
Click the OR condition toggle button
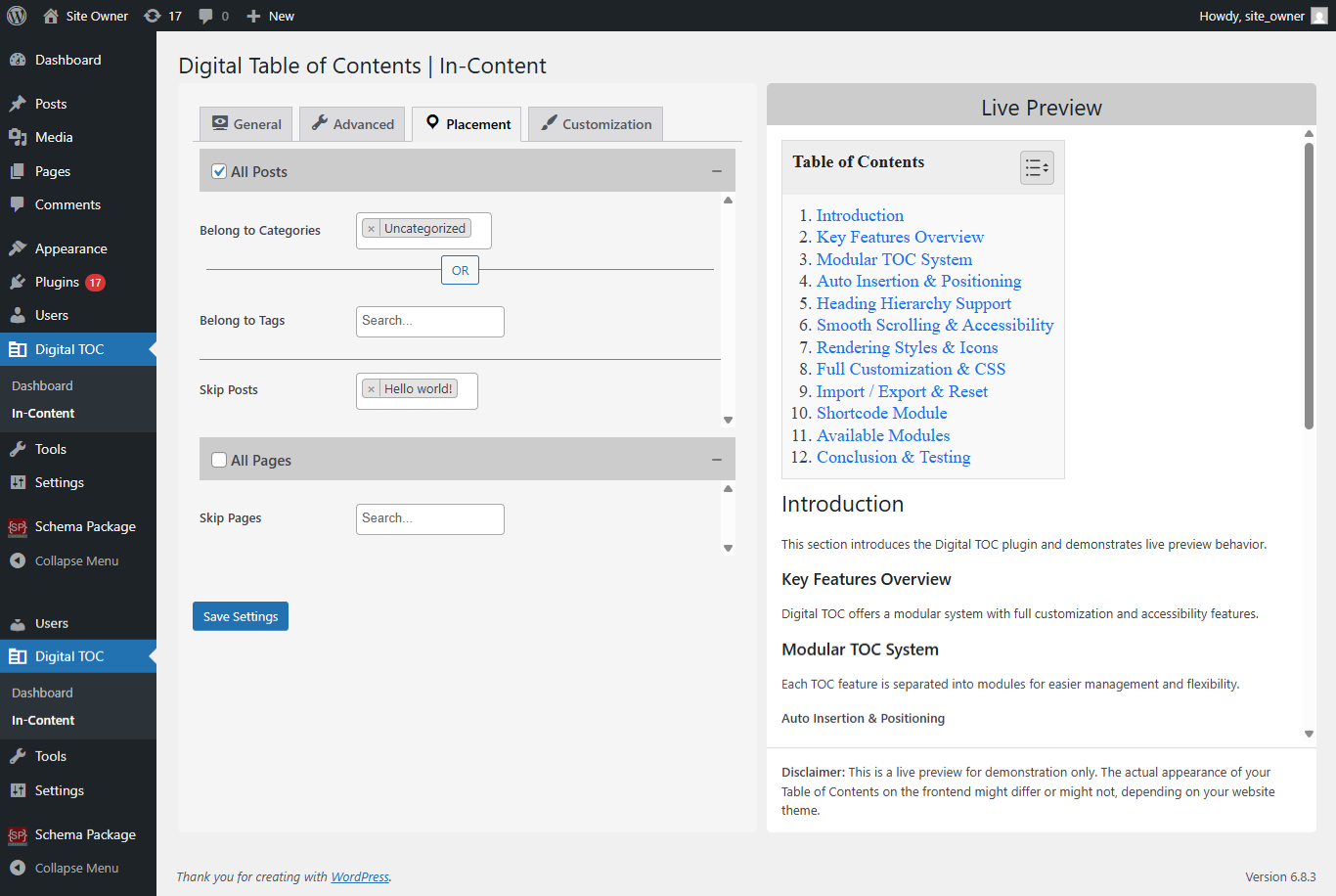pos(460,270)
